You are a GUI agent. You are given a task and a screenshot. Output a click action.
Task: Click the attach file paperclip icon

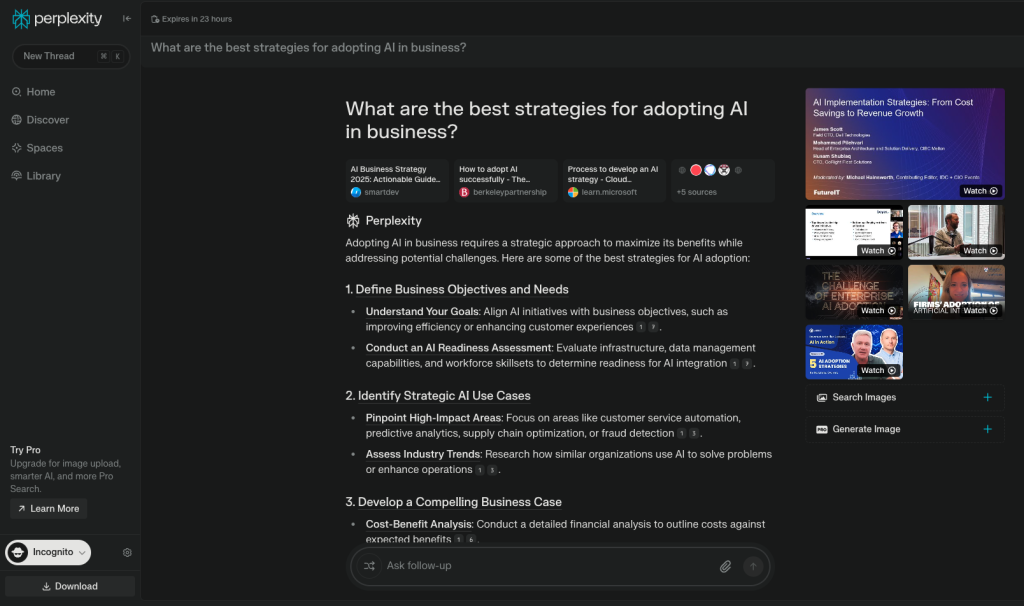point(726,566)
